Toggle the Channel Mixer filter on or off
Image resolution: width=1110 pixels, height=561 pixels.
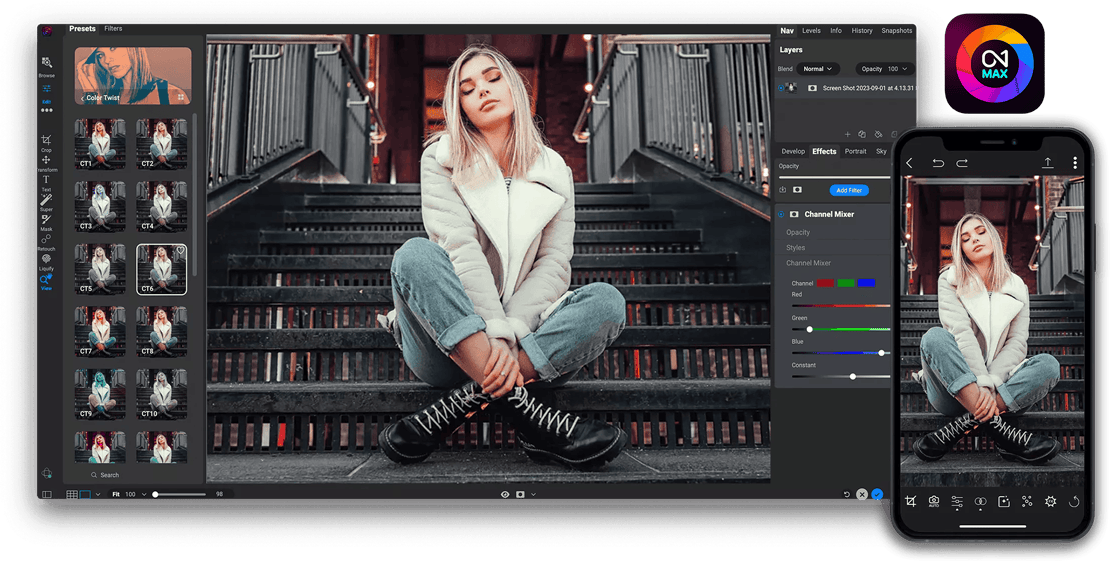[781, 214]
